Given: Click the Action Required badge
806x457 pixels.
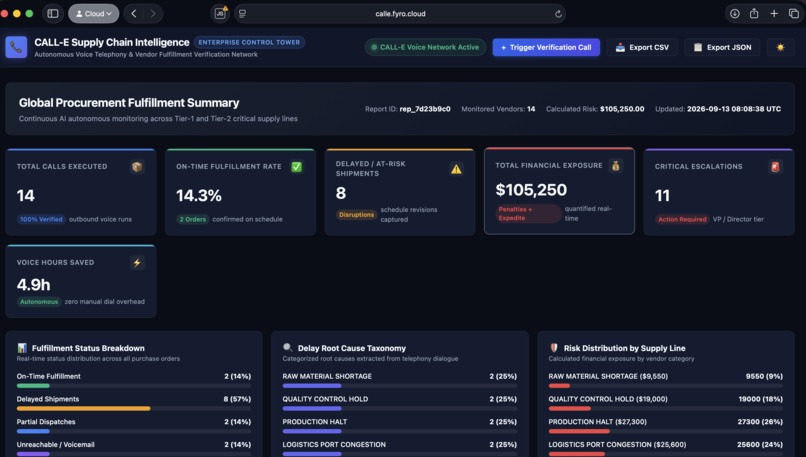Looking at the screenshot, I should [682, 219].
